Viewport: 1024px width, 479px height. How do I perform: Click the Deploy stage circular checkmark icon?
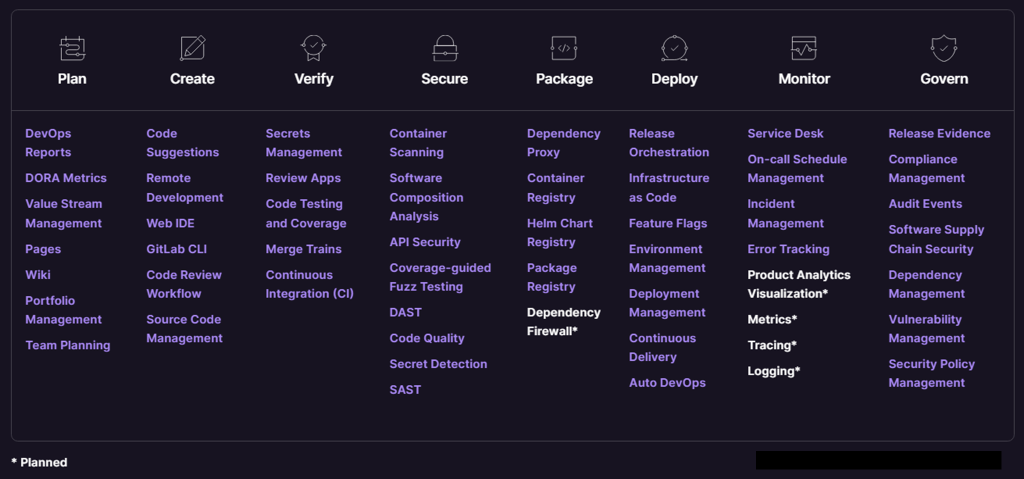[x=674, y=48]
